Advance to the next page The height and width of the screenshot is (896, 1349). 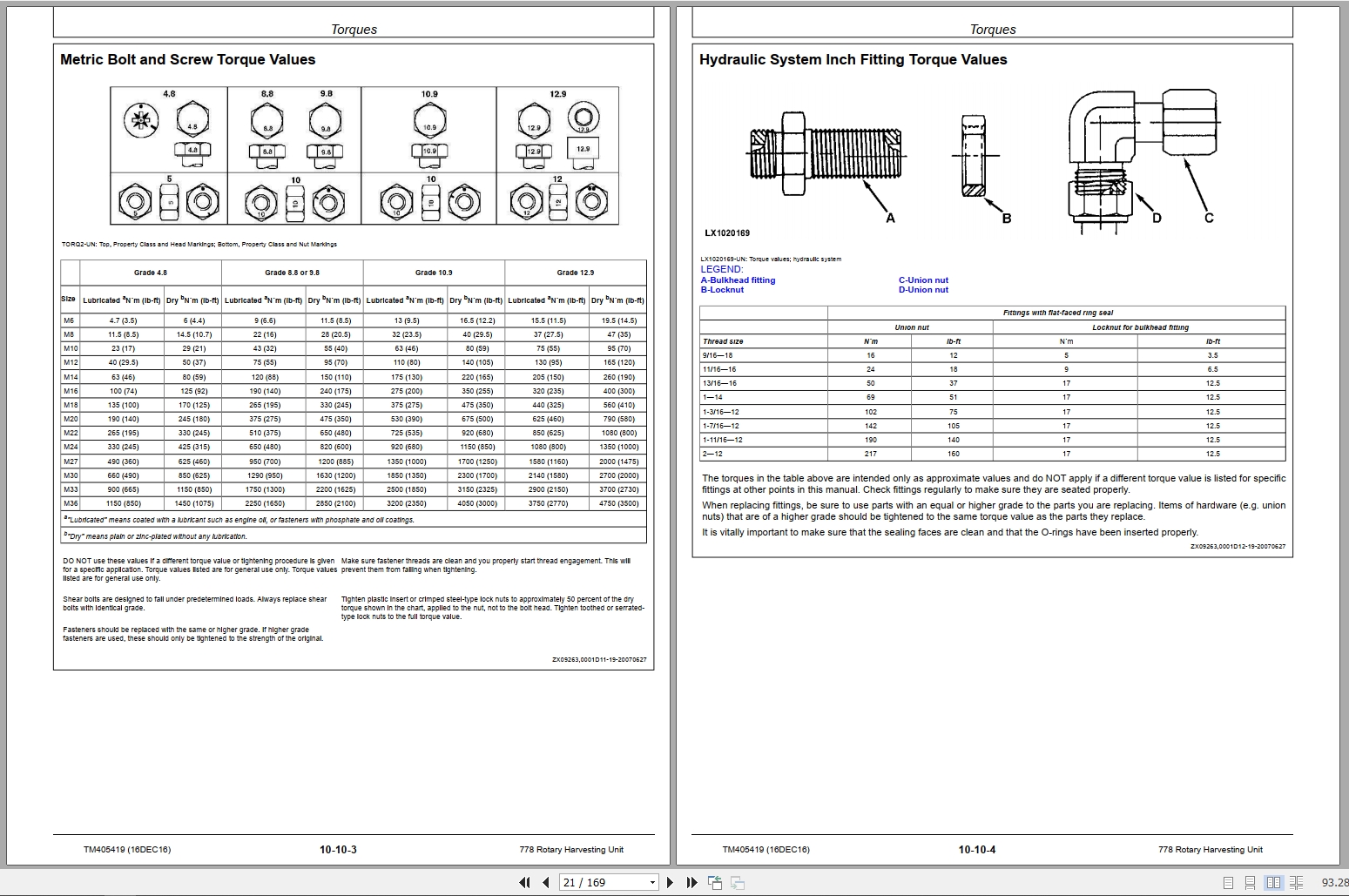(669, 882)
